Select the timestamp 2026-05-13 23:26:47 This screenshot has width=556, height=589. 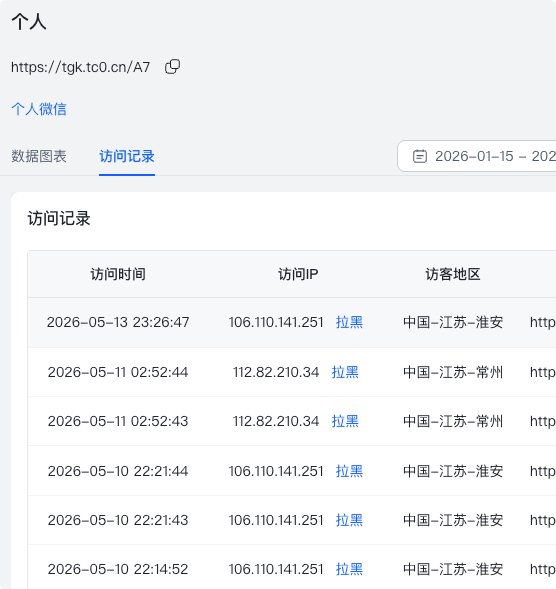pos(118,322)
